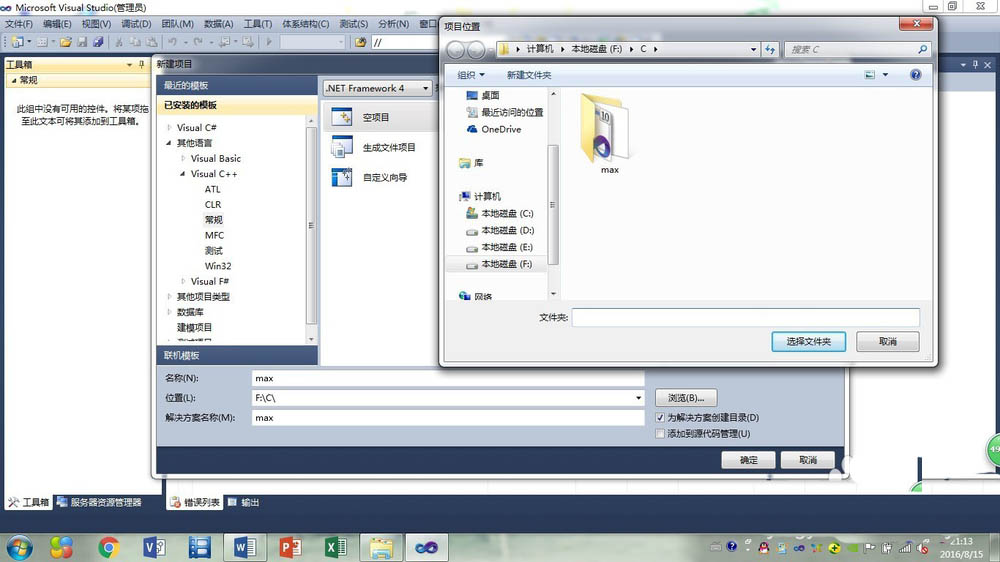Open the max folder thumbnail

[607, 128]
